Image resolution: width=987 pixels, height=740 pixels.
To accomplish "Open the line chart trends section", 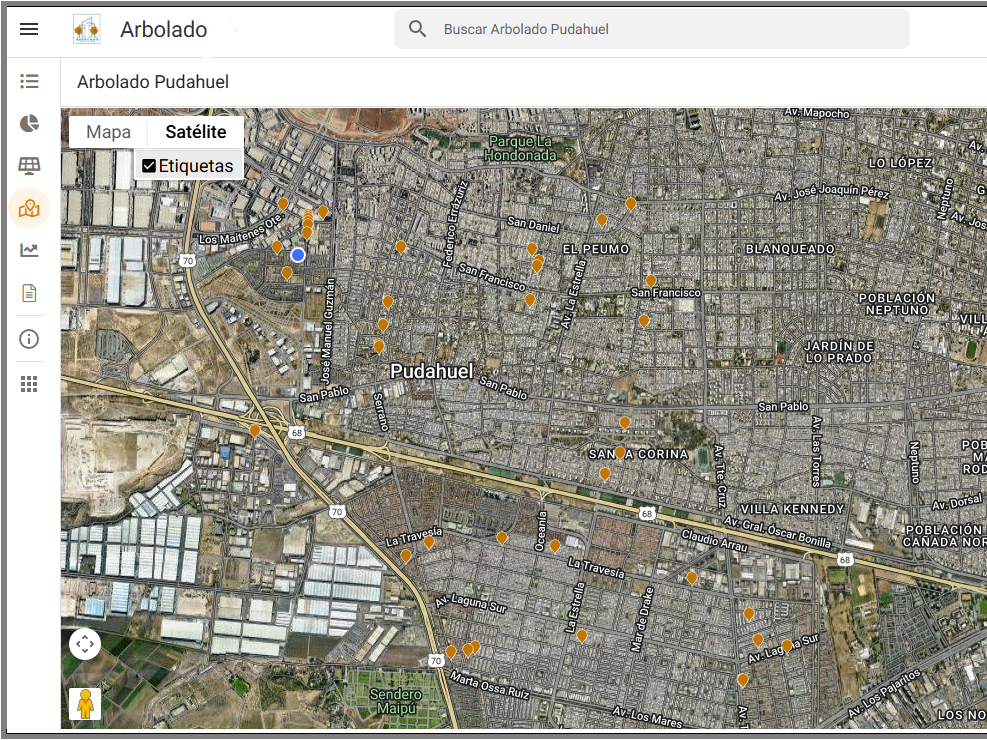I will pyautogui.click(x=29, y=250).
